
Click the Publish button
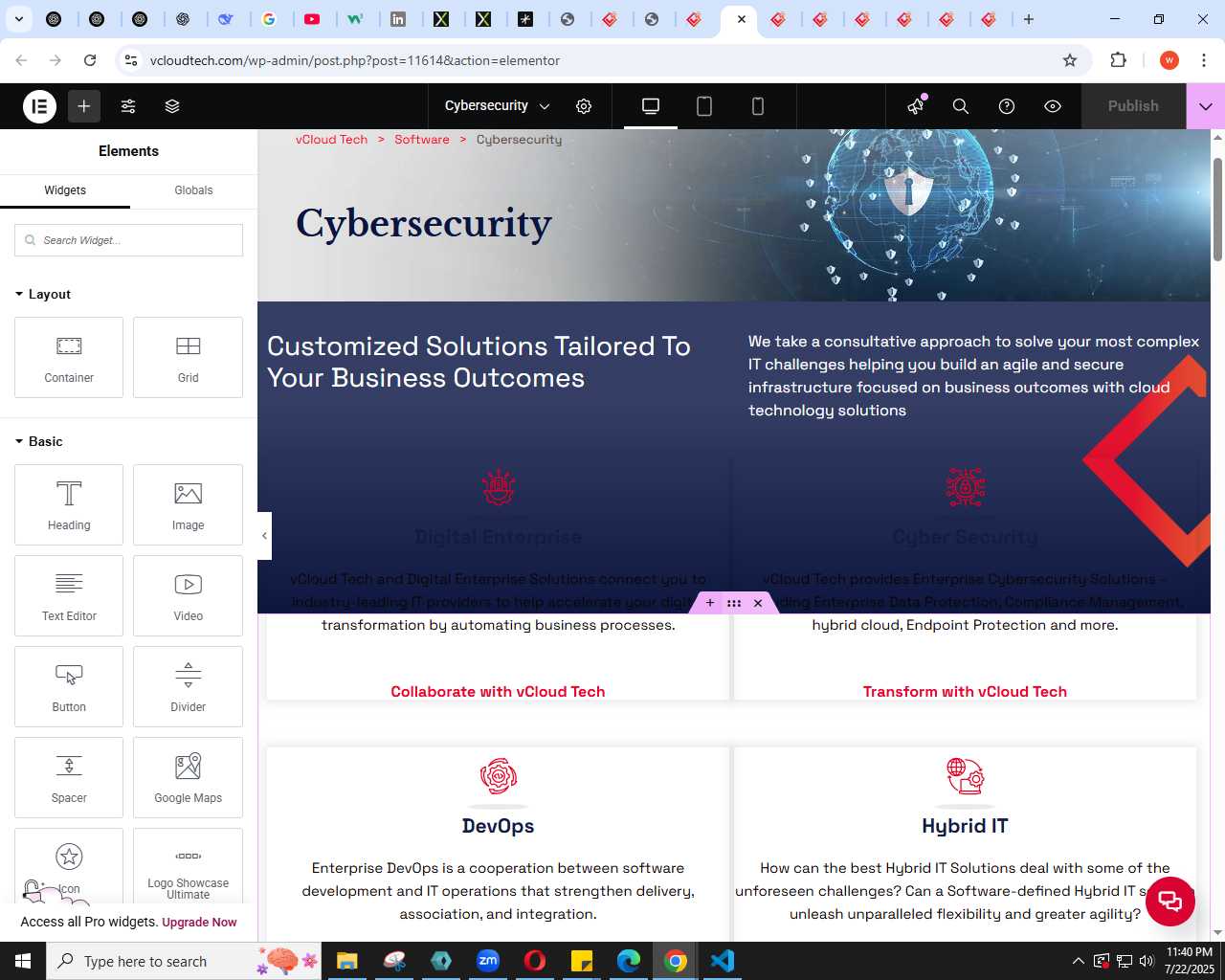(1133, 106)
